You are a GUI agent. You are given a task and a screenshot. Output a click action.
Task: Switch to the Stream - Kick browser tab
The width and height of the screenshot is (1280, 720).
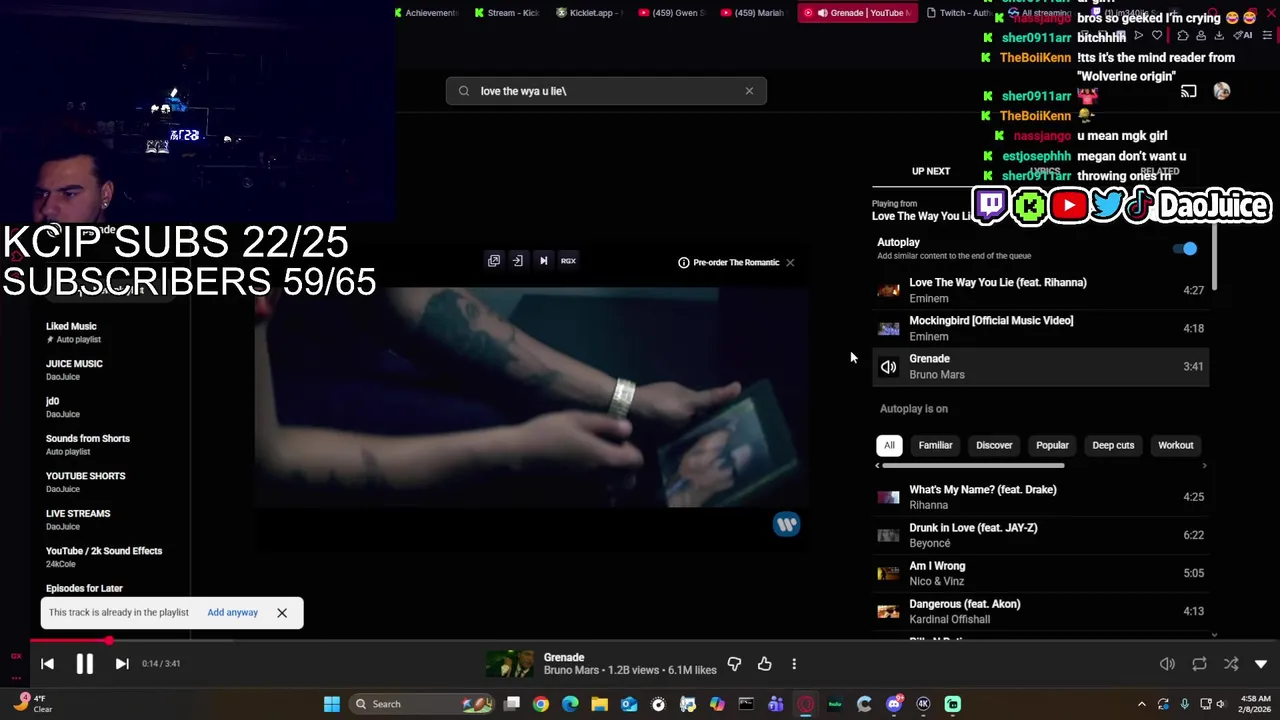pyautogui.click(x=507, y=13)
